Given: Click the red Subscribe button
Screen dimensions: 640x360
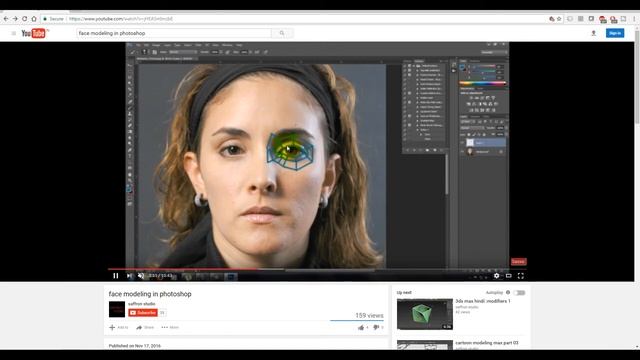Looking at the screenshot, I should [x=143, y=313].
